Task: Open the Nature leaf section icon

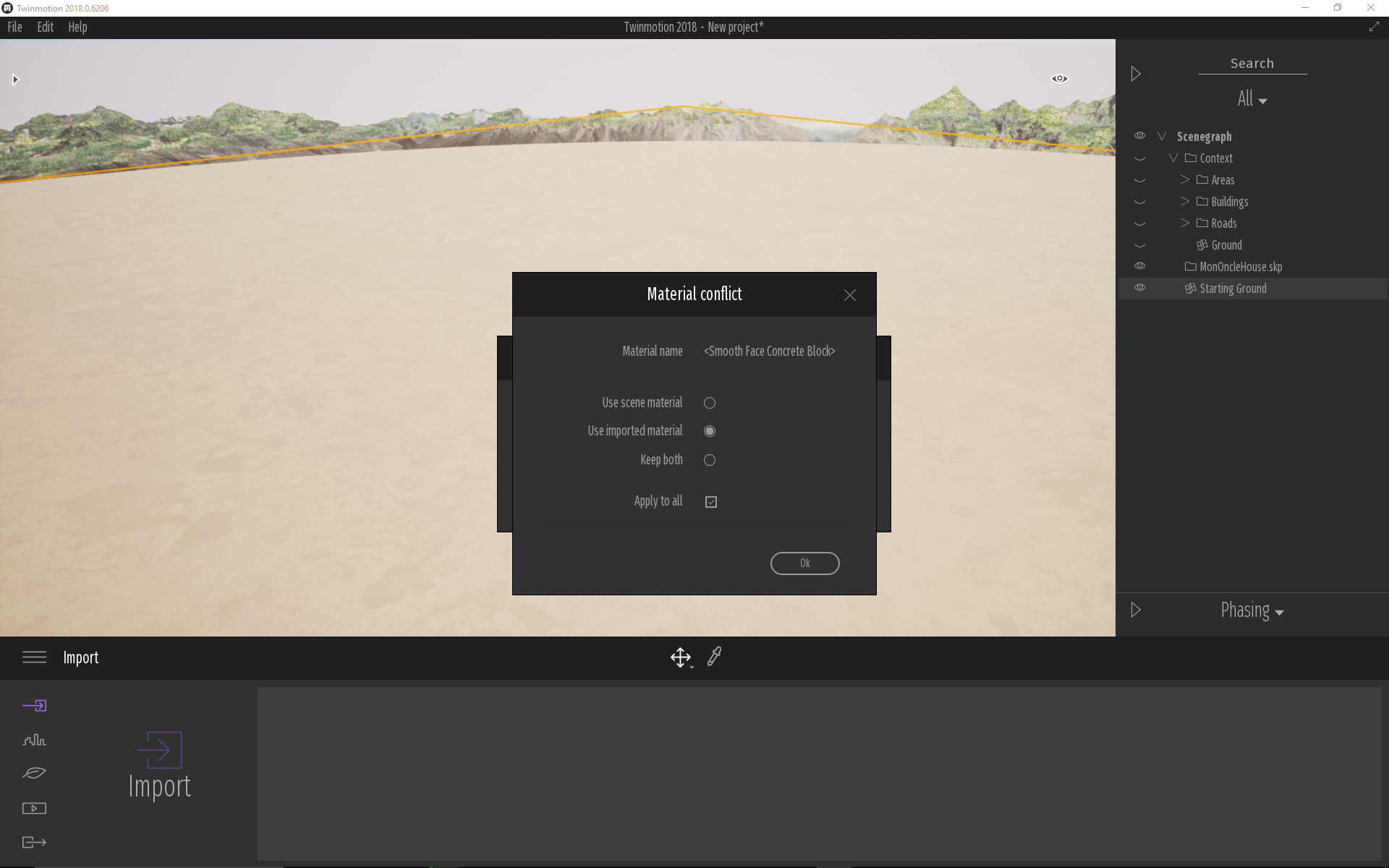Action: [34, 773]
